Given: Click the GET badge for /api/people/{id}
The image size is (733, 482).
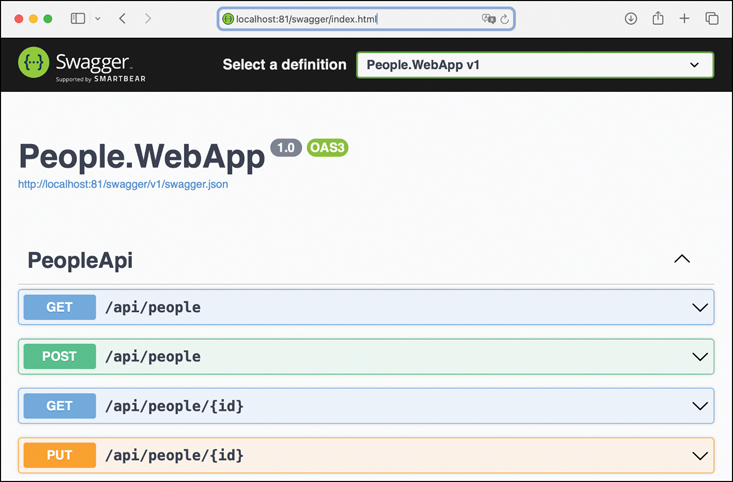Looking at the screenshot, I should point(59,406).
